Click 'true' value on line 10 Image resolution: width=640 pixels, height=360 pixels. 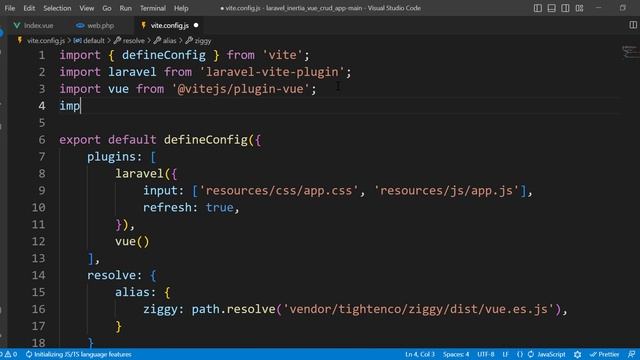[219, 207]
